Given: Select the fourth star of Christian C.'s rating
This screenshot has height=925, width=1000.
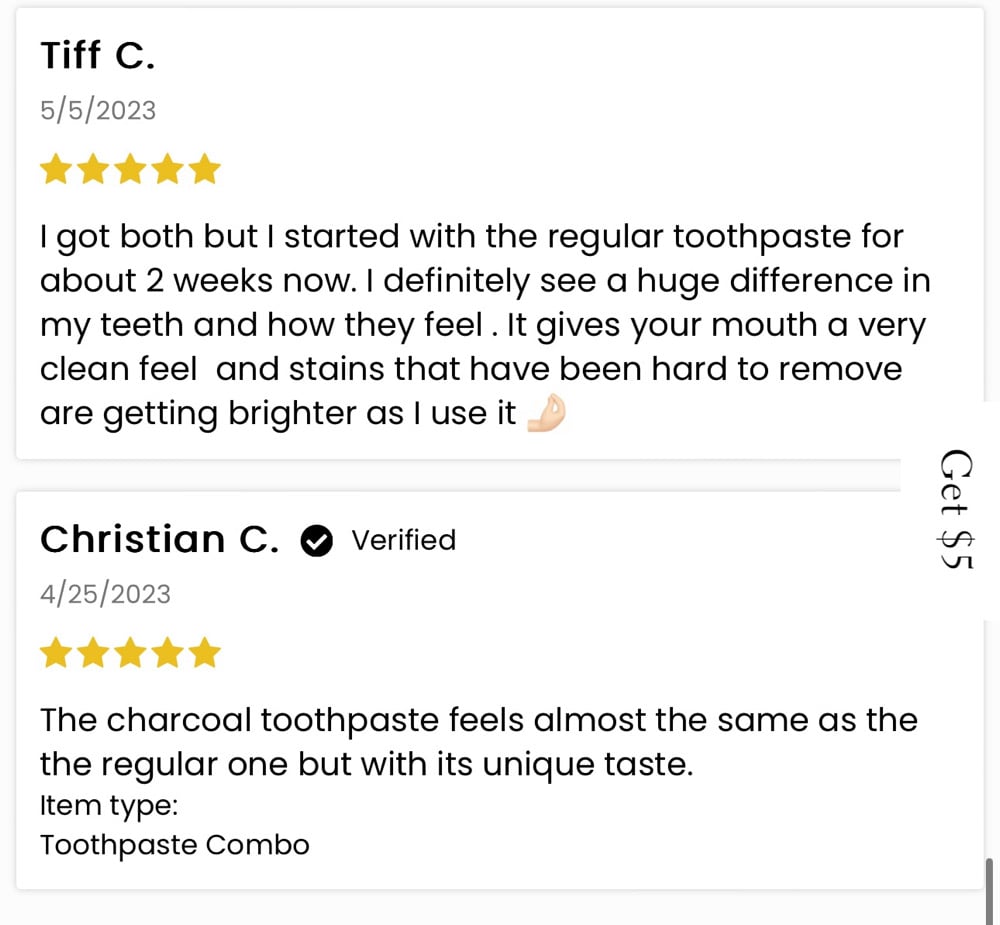Looking at the screenshot, I should (x=167, y=653).
